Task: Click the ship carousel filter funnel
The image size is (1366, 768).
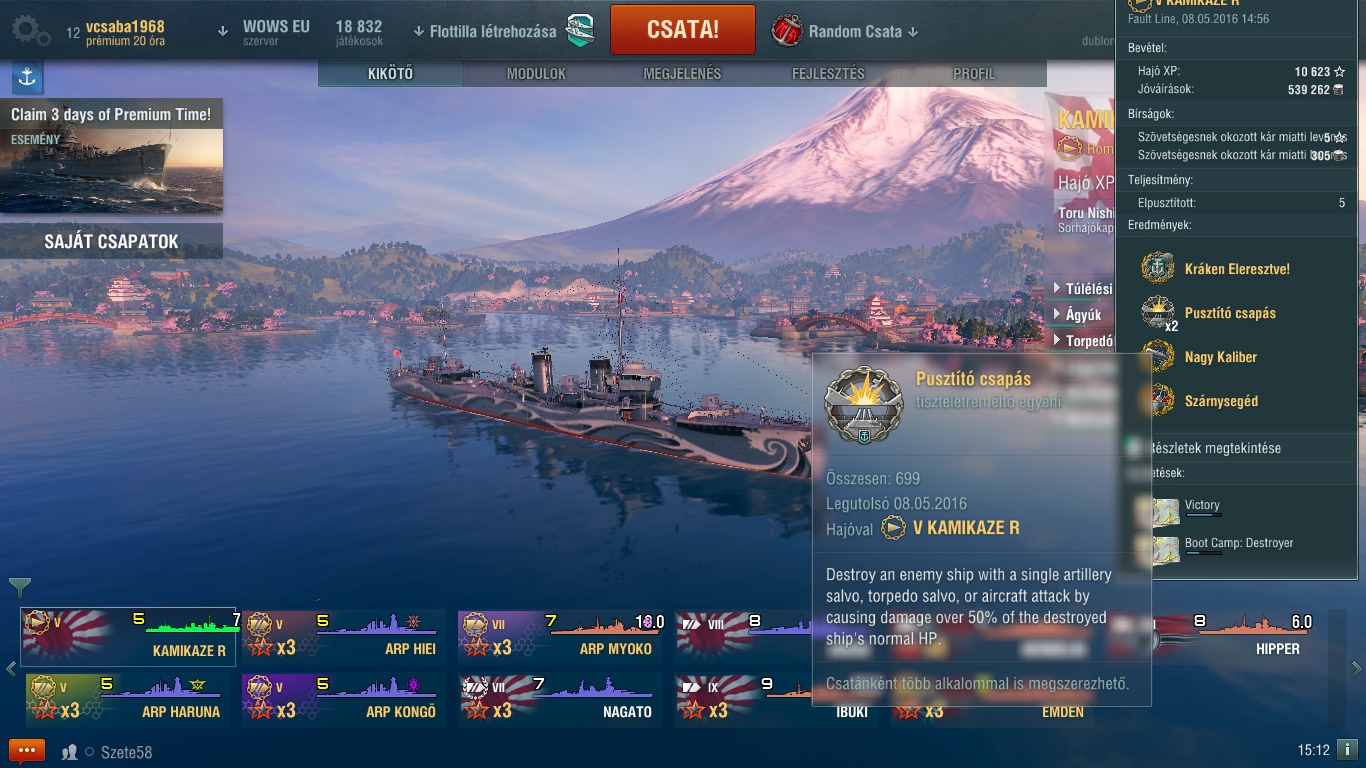Action: (x=20, y=587)
